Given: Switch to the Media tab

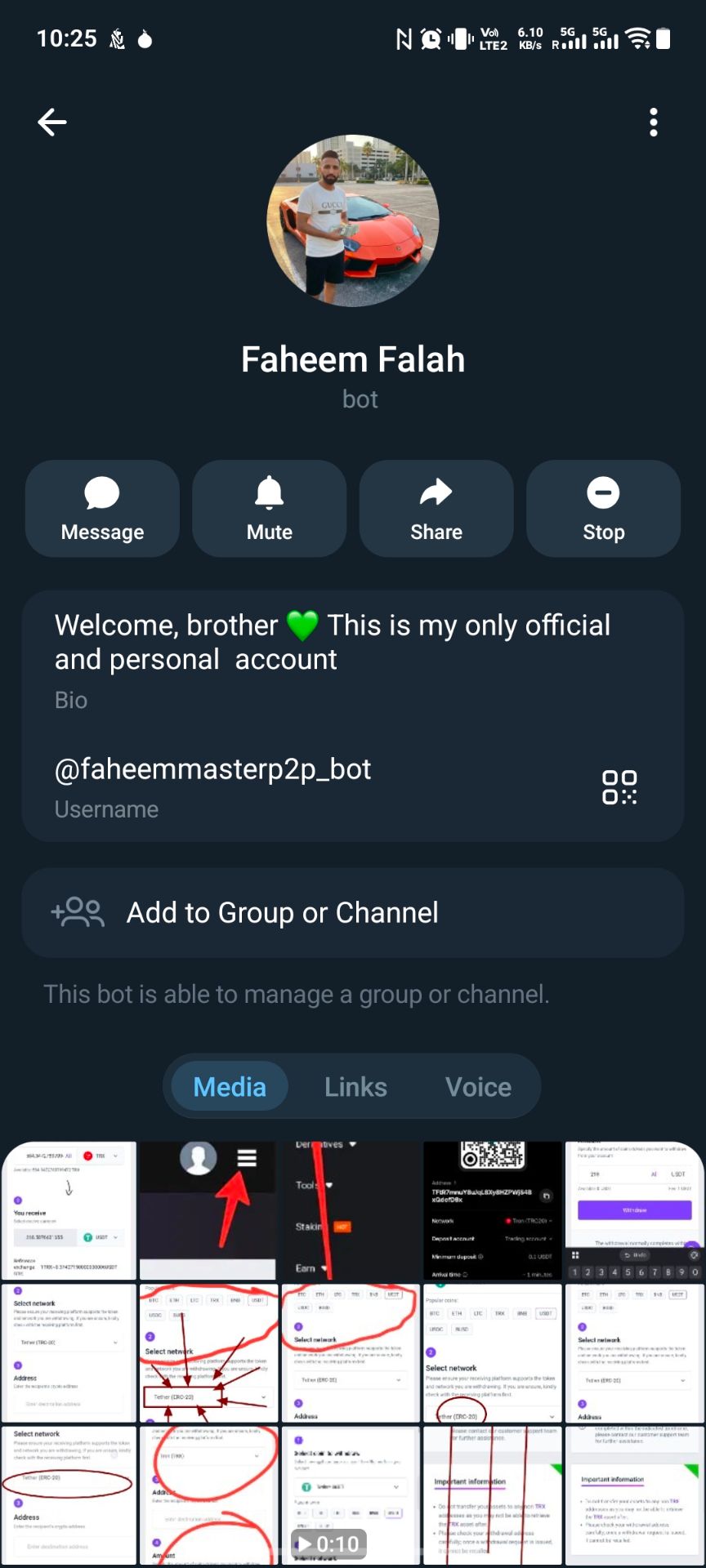Looking at the screenshot, I should 230,1087.
